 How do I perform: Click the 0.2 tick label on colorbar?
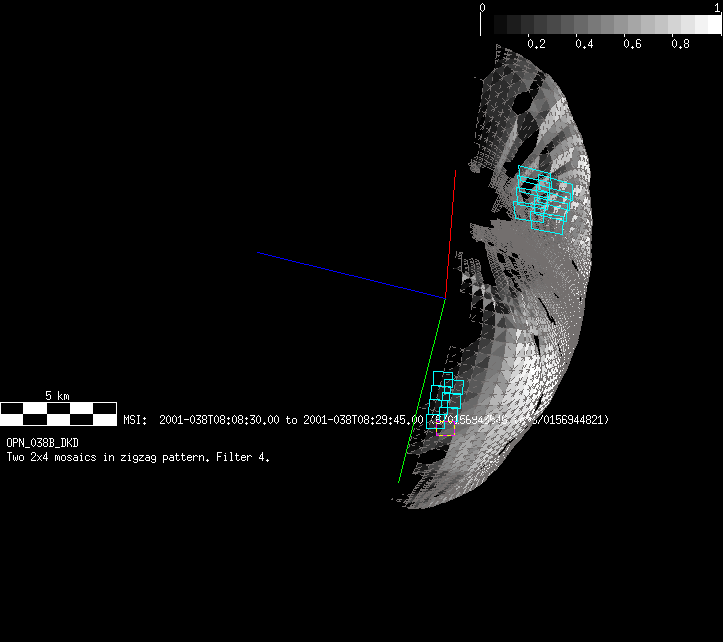click(x=536, y=45)
